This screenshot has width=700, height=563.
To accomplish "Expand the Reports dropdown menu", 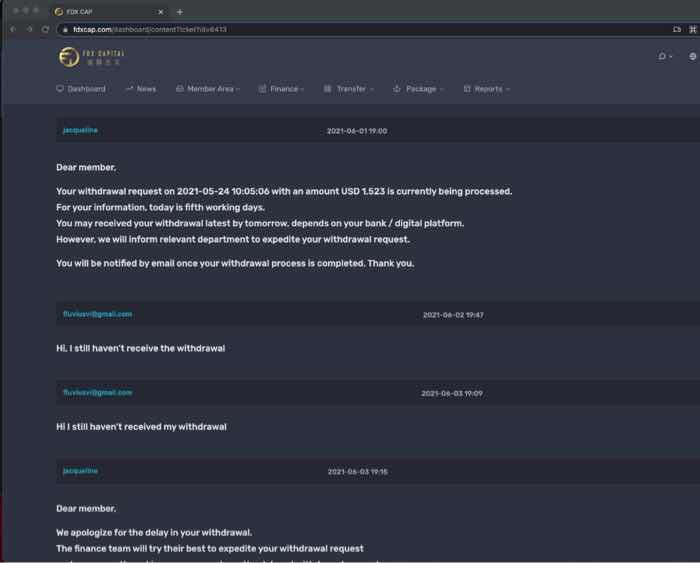I will pyautogui.click(x=487, y=89).
